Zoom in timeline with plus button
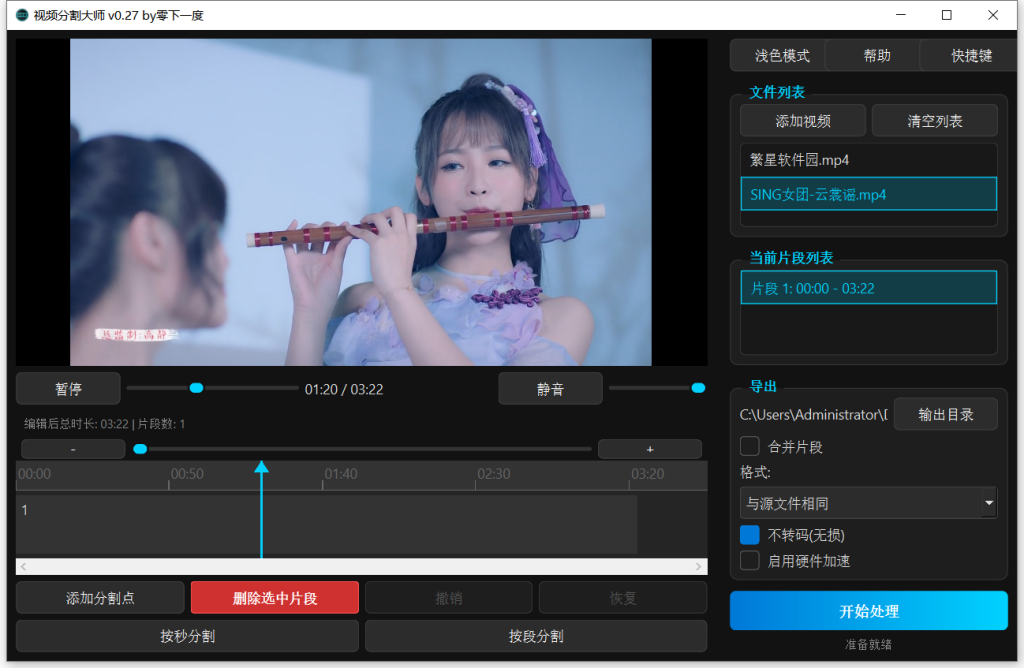This screenshot has width=1024, height=668. (649, 449)
